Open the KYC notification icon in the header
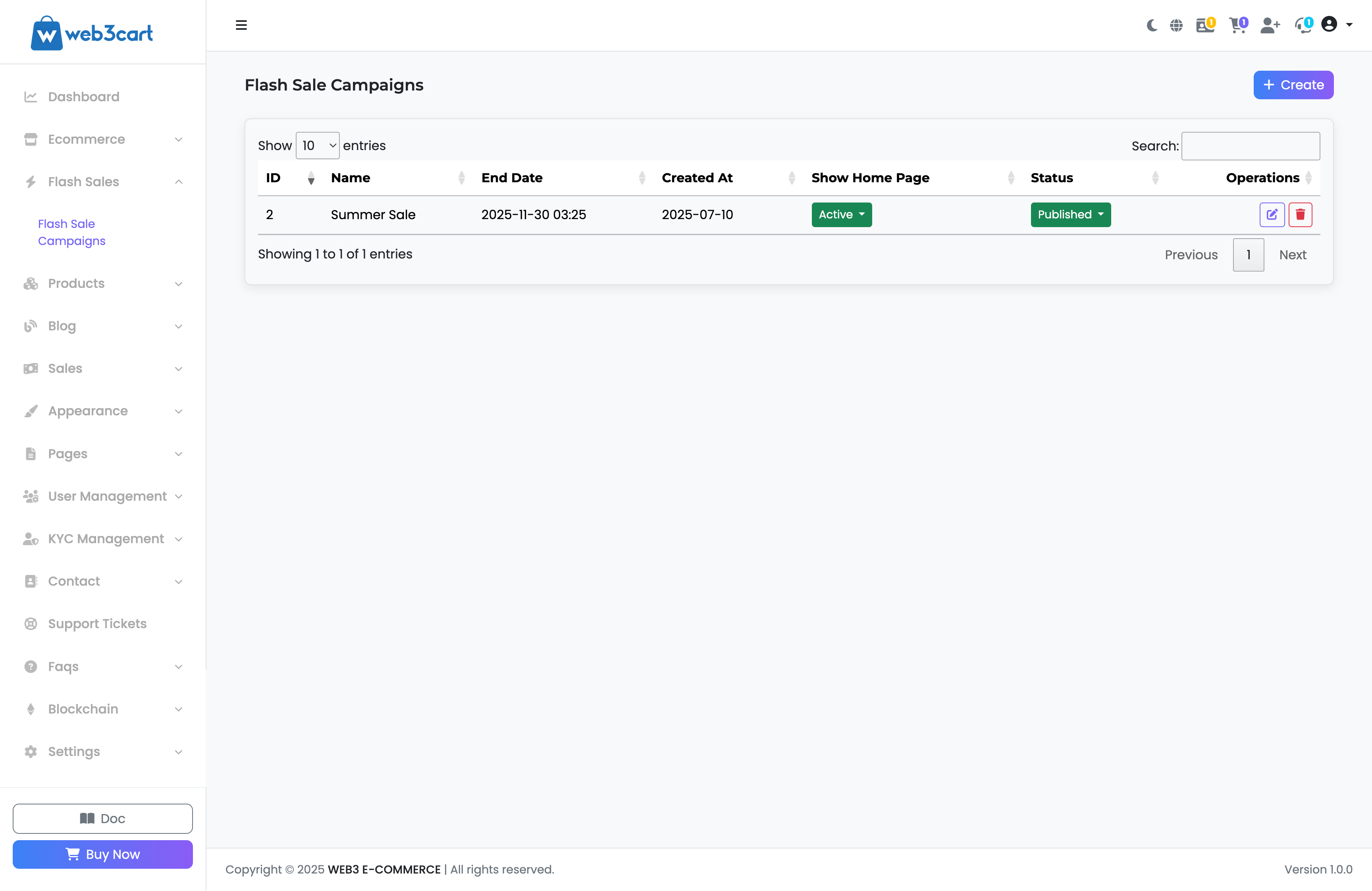 coord(1204,25)
